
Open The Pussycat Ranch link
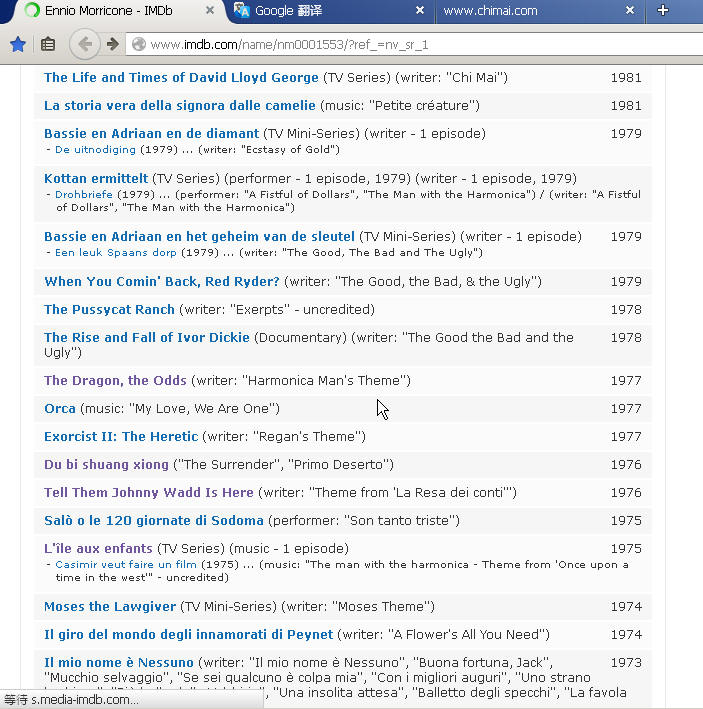pyautogui.click(x=109, y=309)
